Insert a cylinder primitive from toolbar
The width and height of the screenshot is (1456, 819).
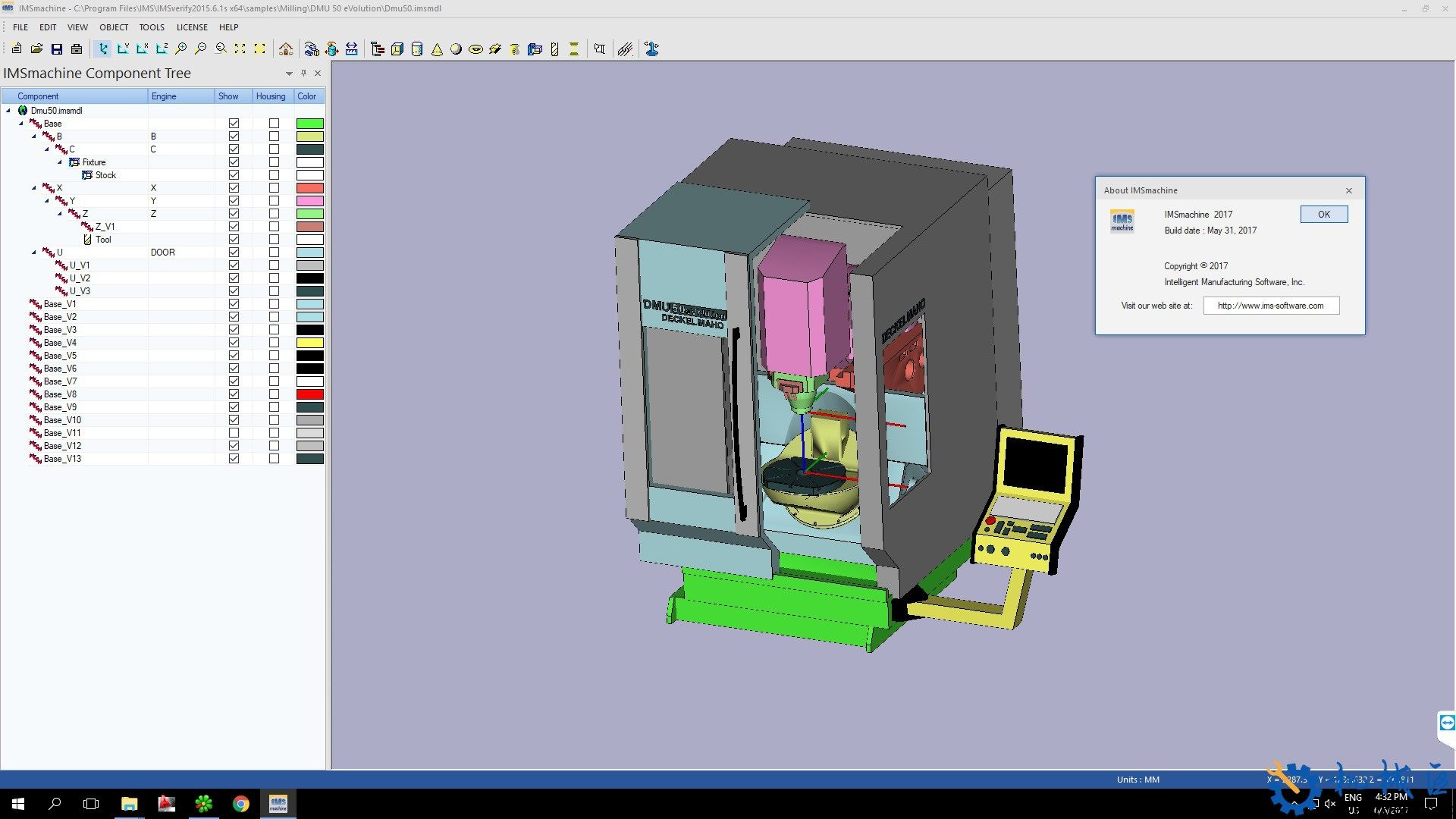416,49
